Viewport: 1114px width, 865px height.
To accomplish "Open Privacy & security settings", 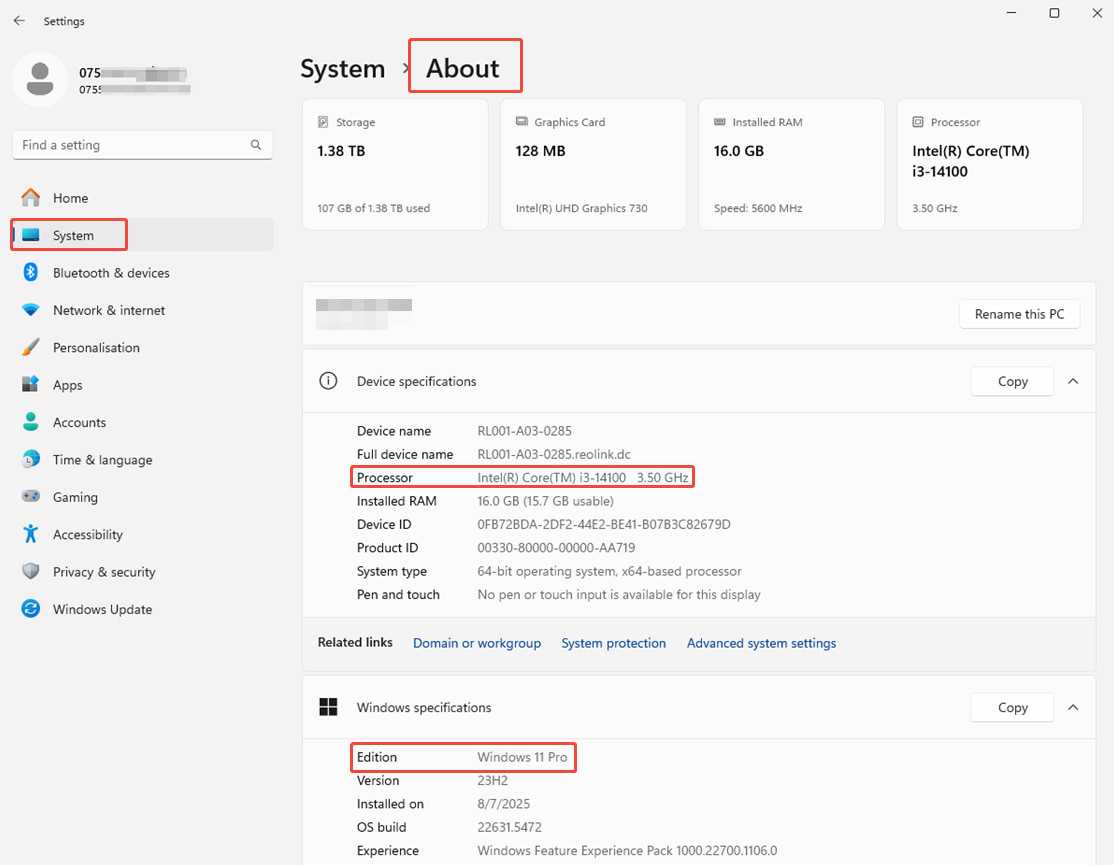I will (142, 572).
